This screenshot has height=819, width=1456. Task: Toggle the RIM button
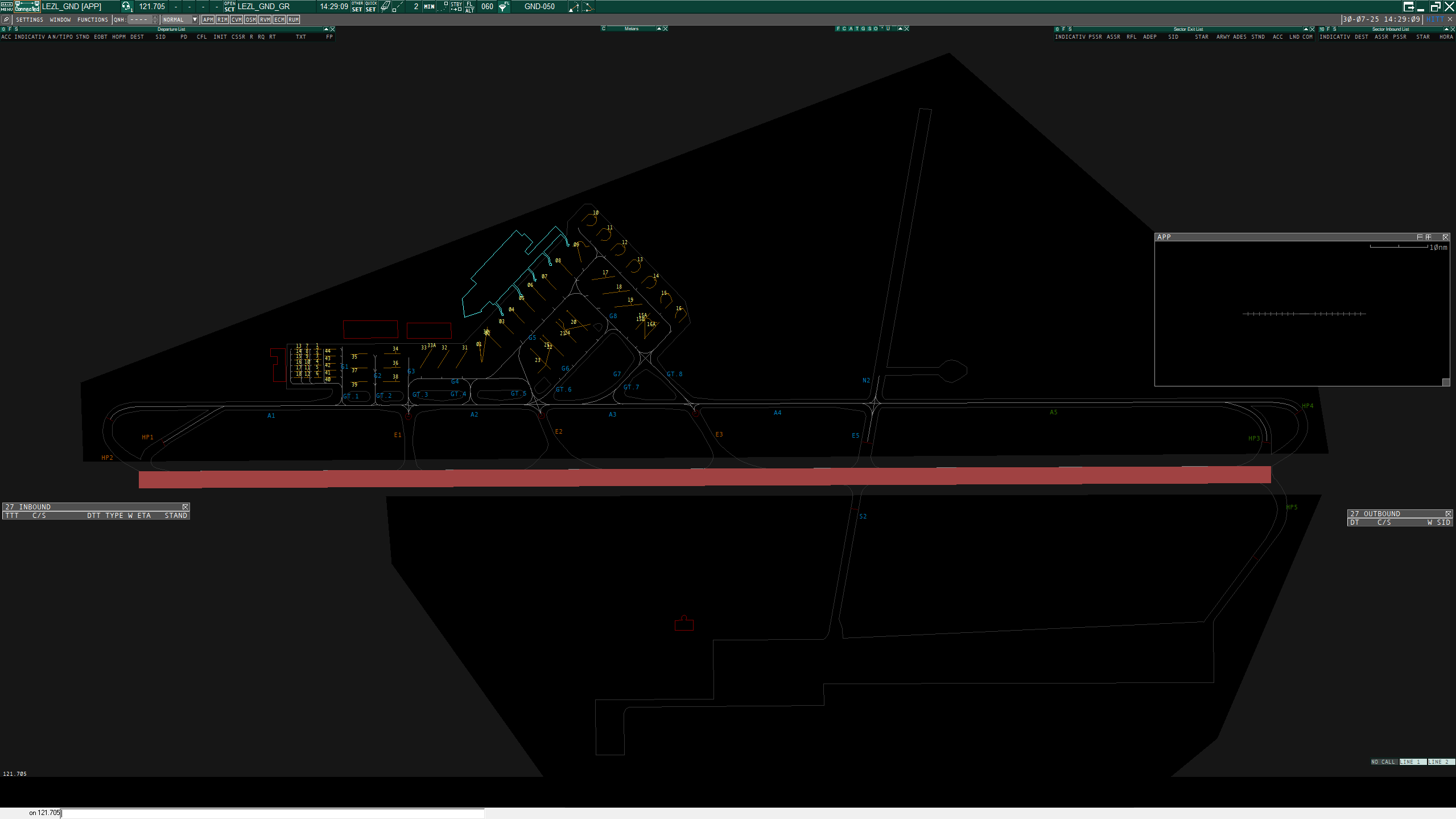(222, 19)
